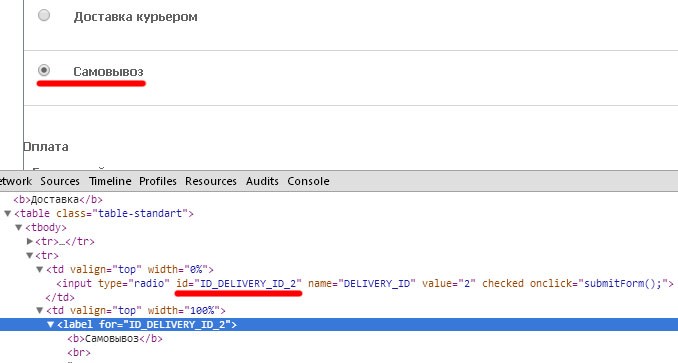Screen dimensions: 678x363
Task: Select the Самовывоз radio button
Action: (x=44, y=70)
